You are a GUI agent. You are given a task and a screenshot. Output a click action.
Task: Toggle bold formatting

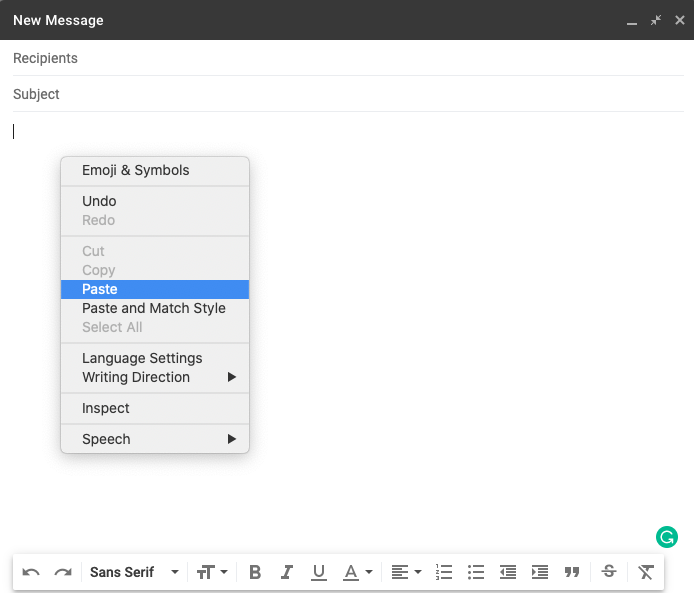(x=255, y=572)
